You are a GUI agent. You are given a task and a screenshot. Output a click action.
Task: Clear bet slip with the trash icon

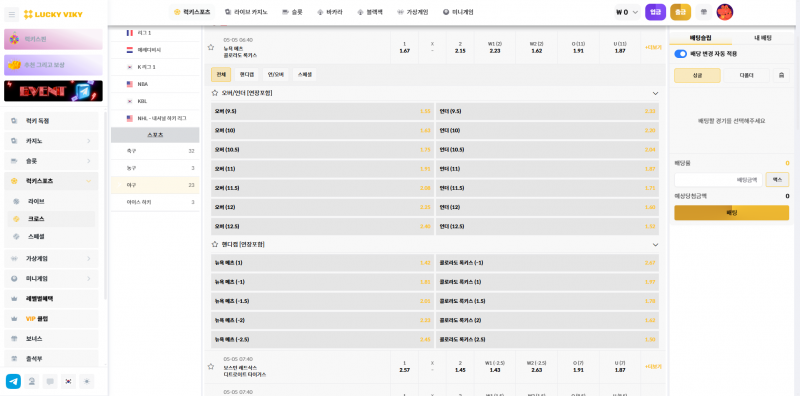click(x=781, y=76)
